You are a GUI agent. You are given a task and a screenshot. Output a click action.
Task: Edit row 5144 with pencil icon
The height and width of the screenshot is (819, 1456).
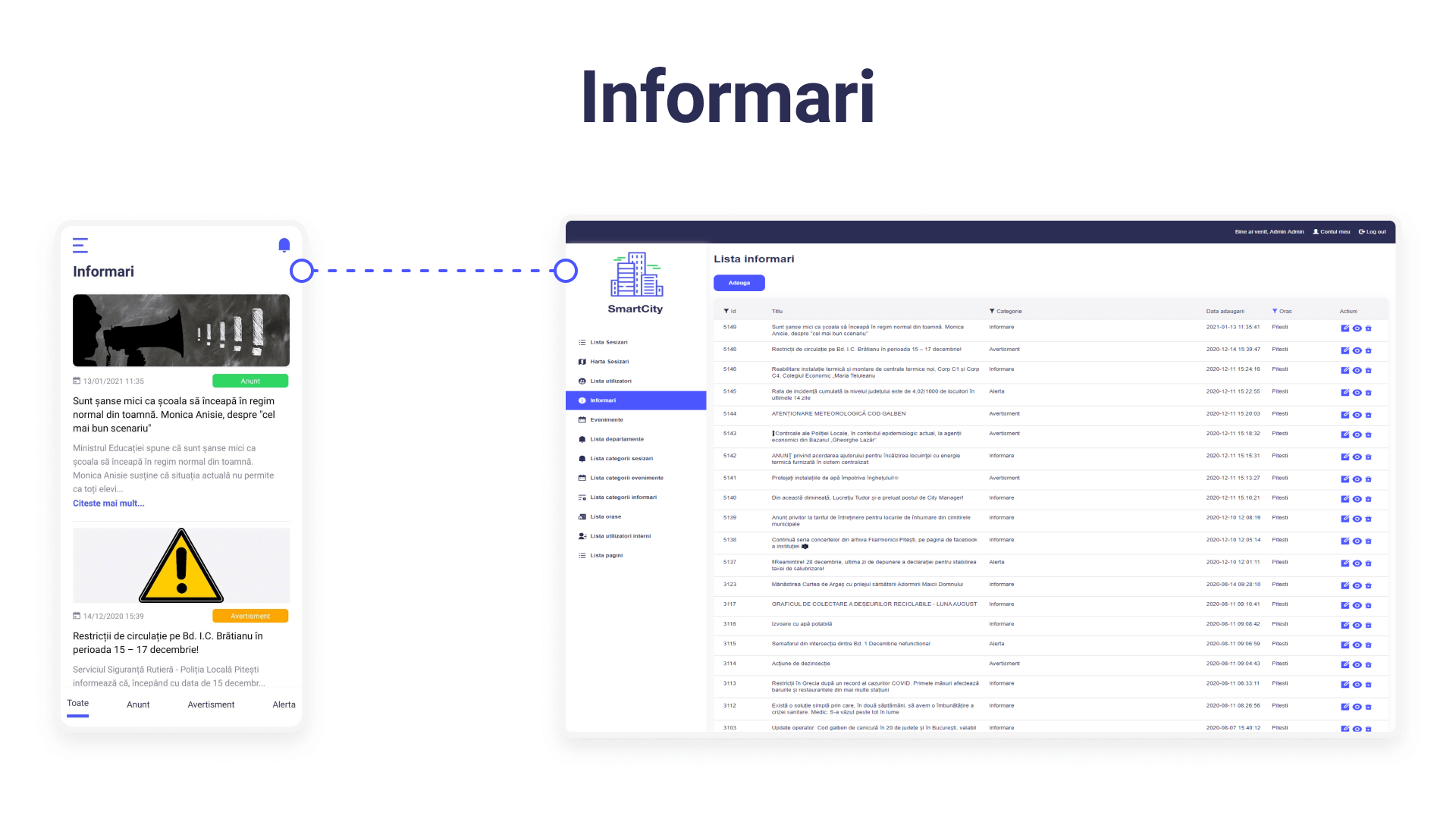1345,416
